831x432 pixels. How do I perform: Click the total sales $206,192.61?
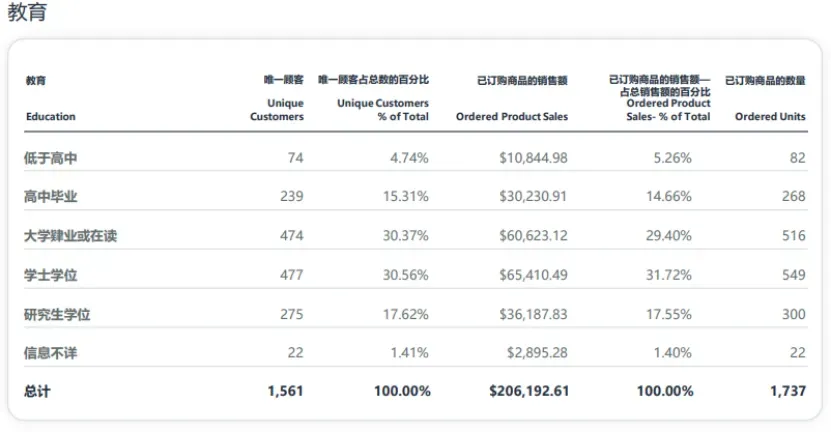529,391
